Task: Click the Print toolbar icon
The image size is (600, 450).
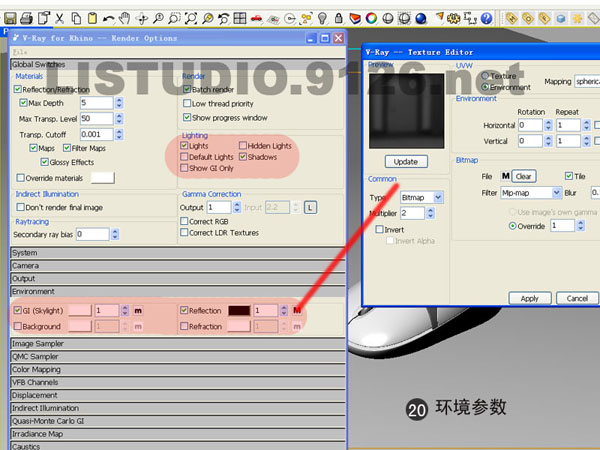Action: [x=26, y=18]
